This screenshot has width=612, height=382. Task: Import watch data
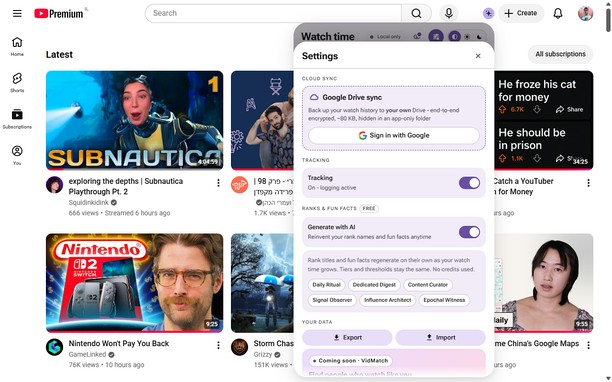[441, 338]
